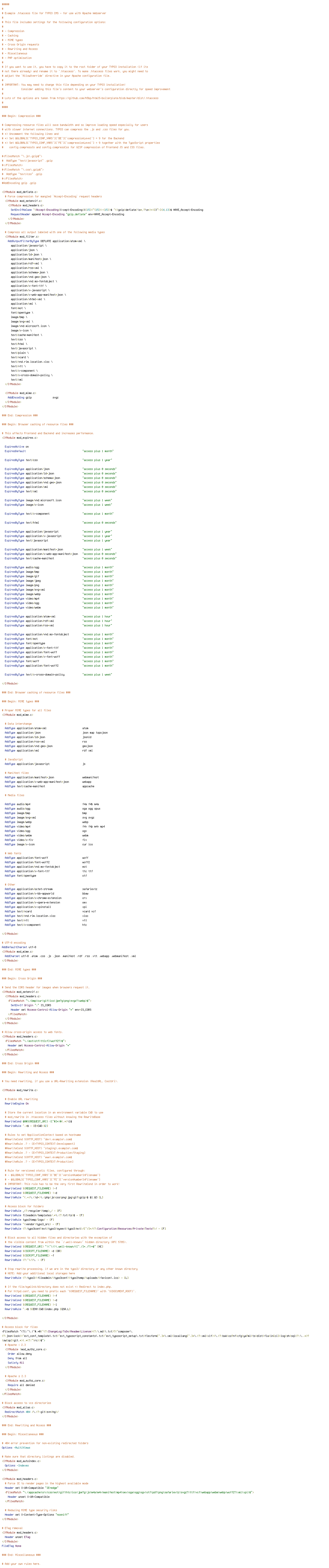Click the '<IfModule mod_expires.c>' line
The height and width of the screenshot is (1568, 329).
(x=19, y=438)
